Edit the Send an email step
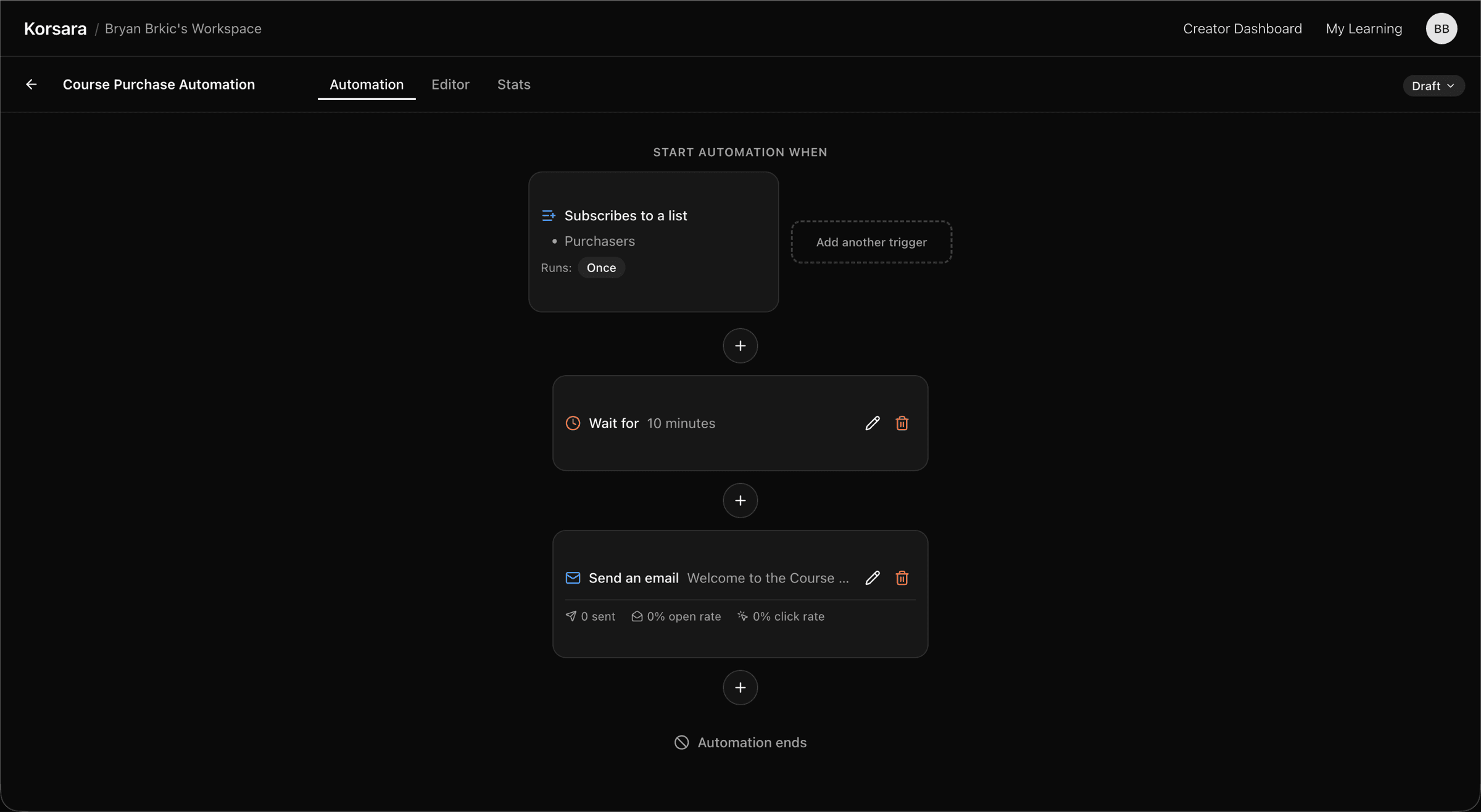The image size is (1481, 812). (x=872, y=578)
